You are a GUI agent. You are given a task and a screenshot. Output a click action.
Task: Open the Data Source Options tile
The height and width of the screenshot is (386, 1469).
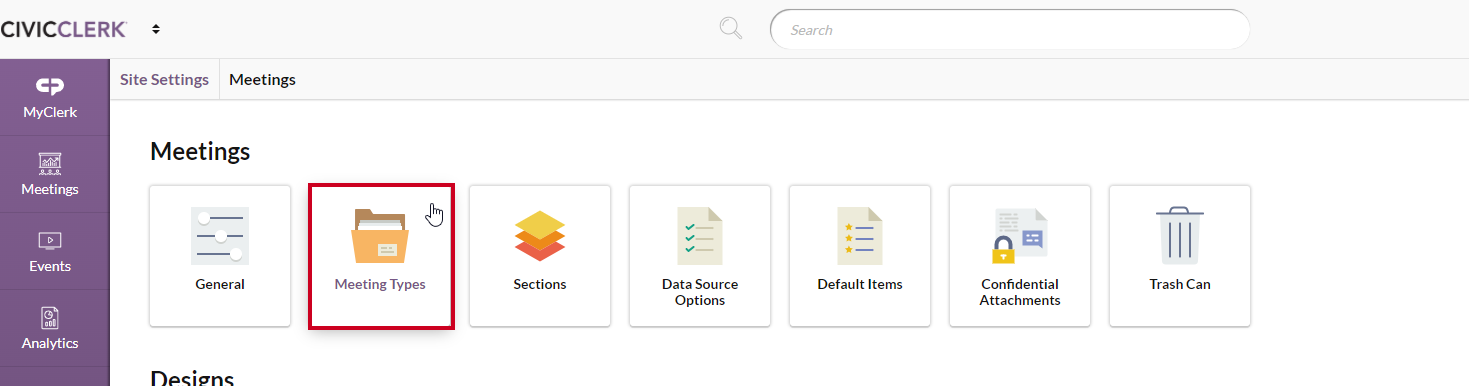(x=700, y=255)
